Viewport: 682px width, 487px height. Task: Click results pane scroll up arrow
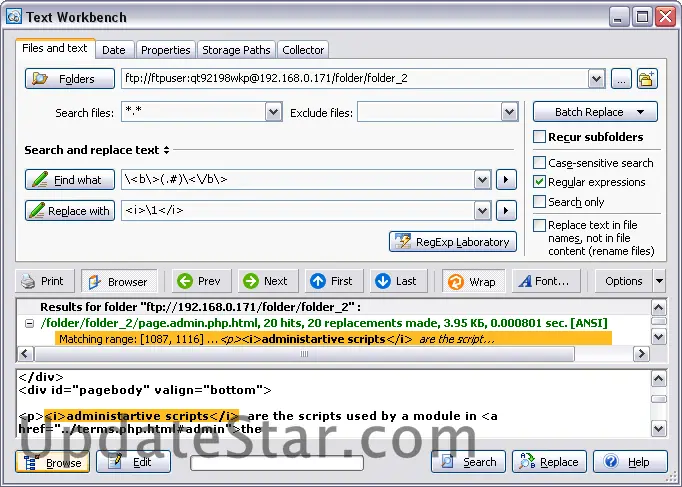point(659,308)
